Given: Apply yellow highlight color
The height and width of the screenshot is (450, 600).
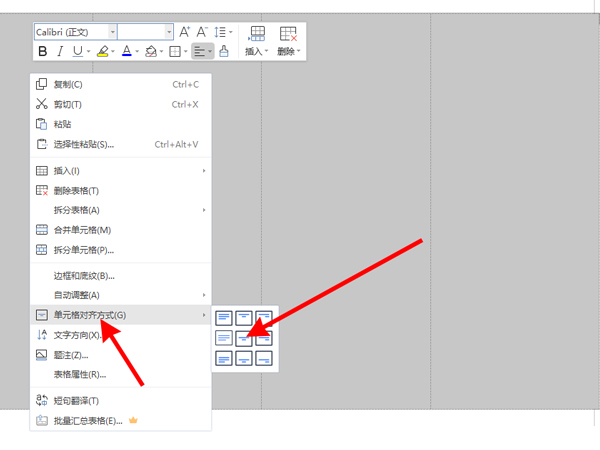Looking at the screenshot, I should [x=102, y=51].
